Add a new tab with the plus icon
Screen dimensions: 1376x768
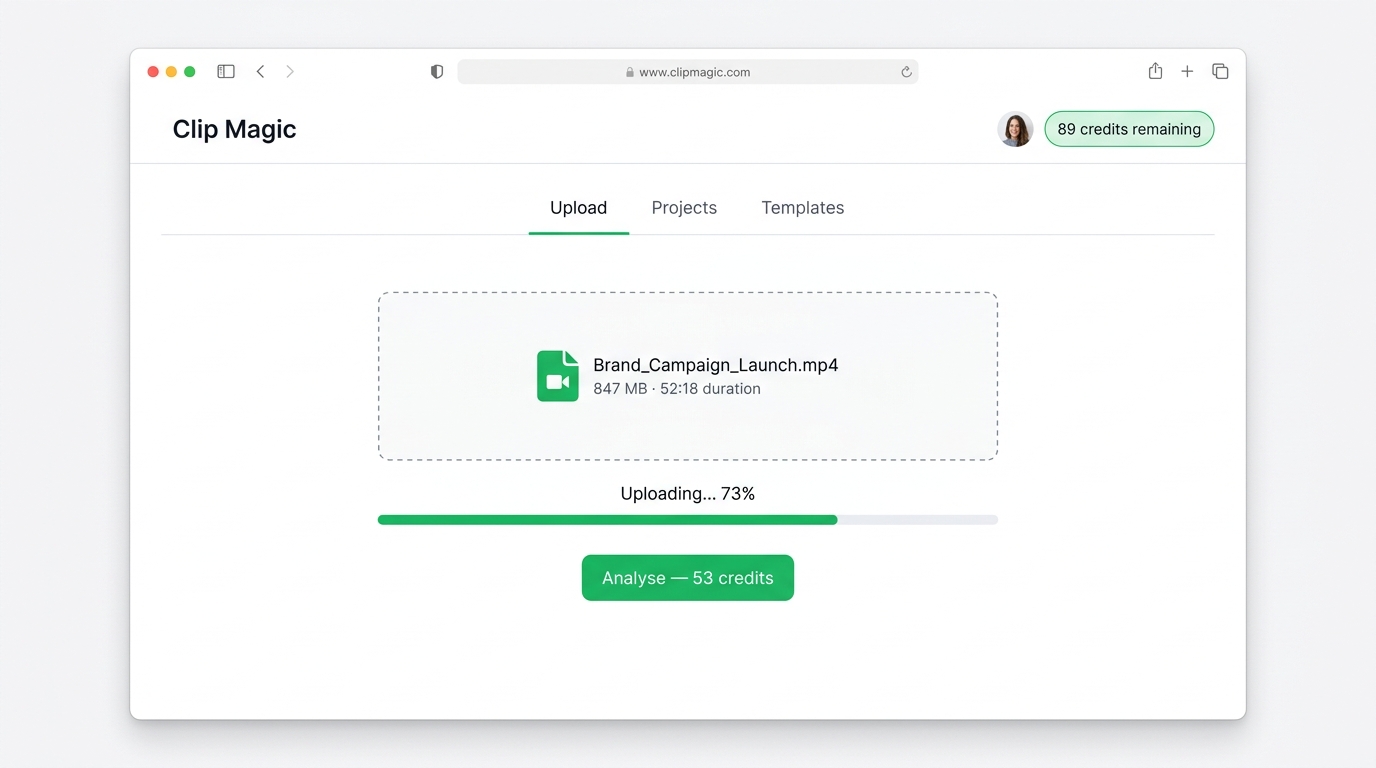point(1187,71)
